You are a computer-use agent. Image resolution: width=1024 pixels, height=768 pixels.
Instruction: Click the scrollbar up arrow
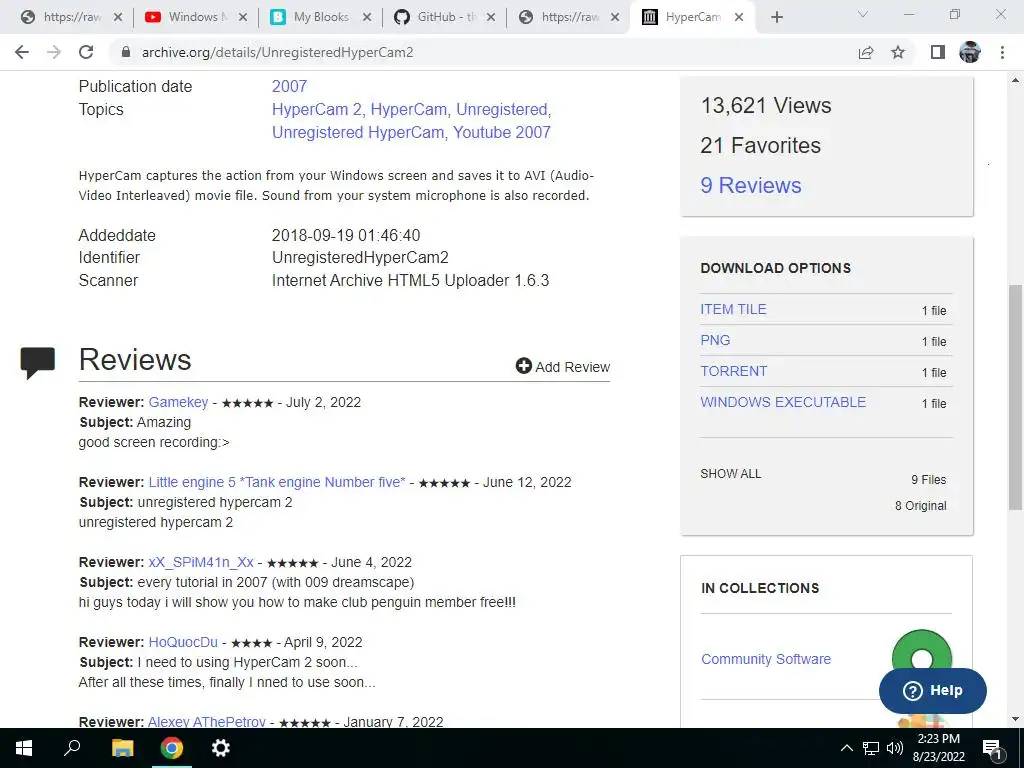point(1015,80)
